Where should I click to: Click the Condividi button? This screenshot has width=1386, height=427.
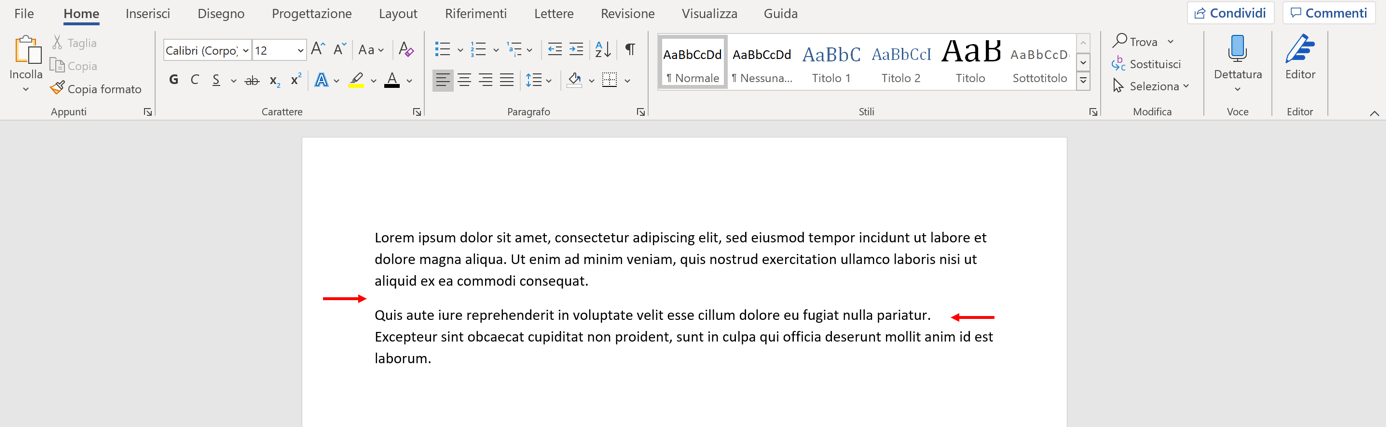coord(1231,13)
